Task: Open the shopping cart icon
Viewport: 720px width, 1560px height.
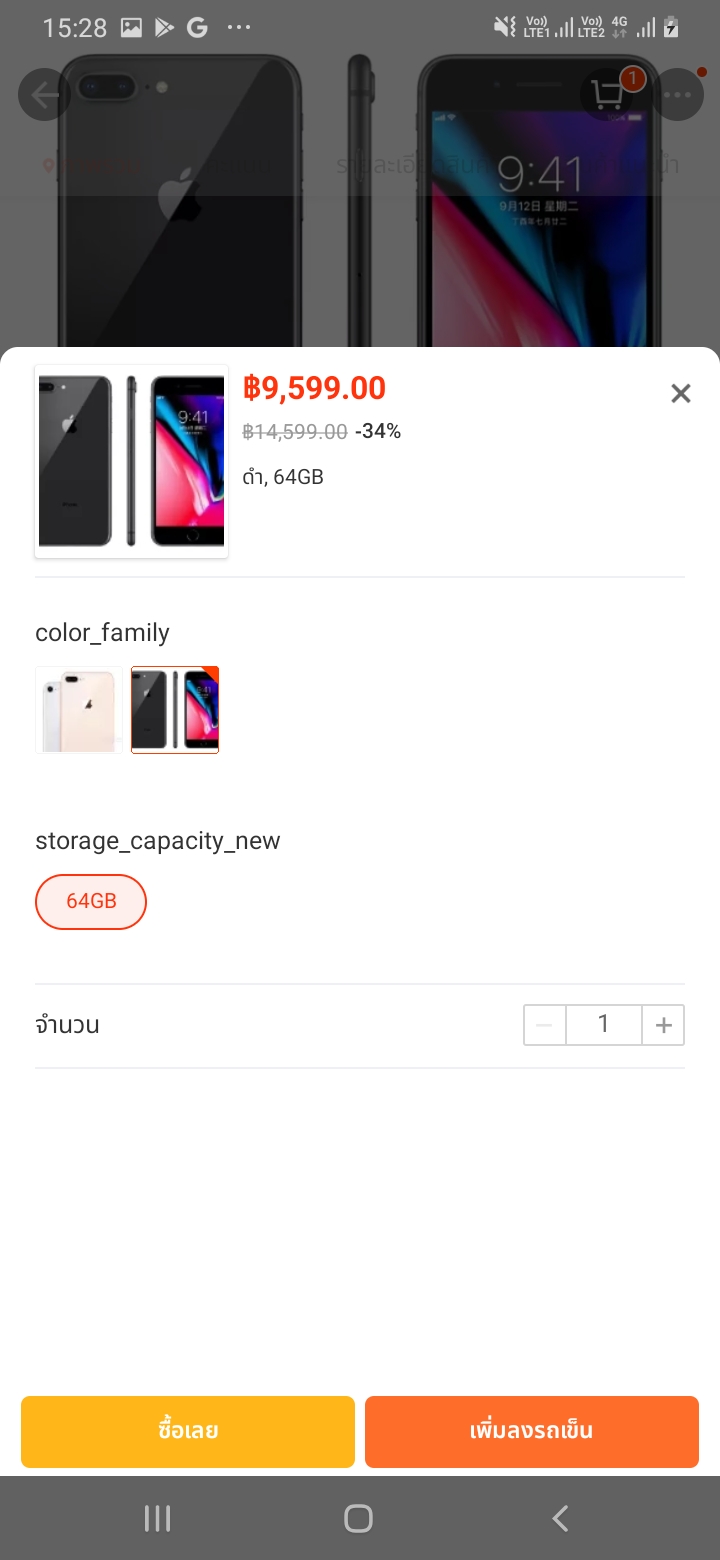Action: pyautogui.click(x=607, y=95)
